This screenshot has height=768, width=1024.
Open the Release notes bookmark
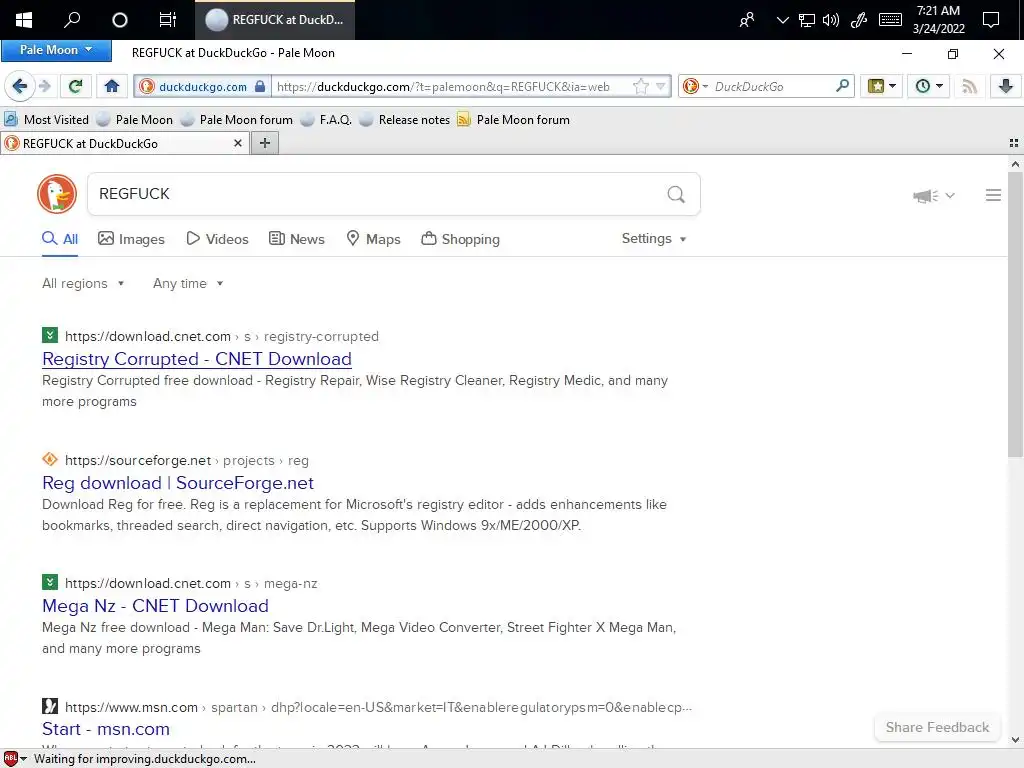pos(404,120)
